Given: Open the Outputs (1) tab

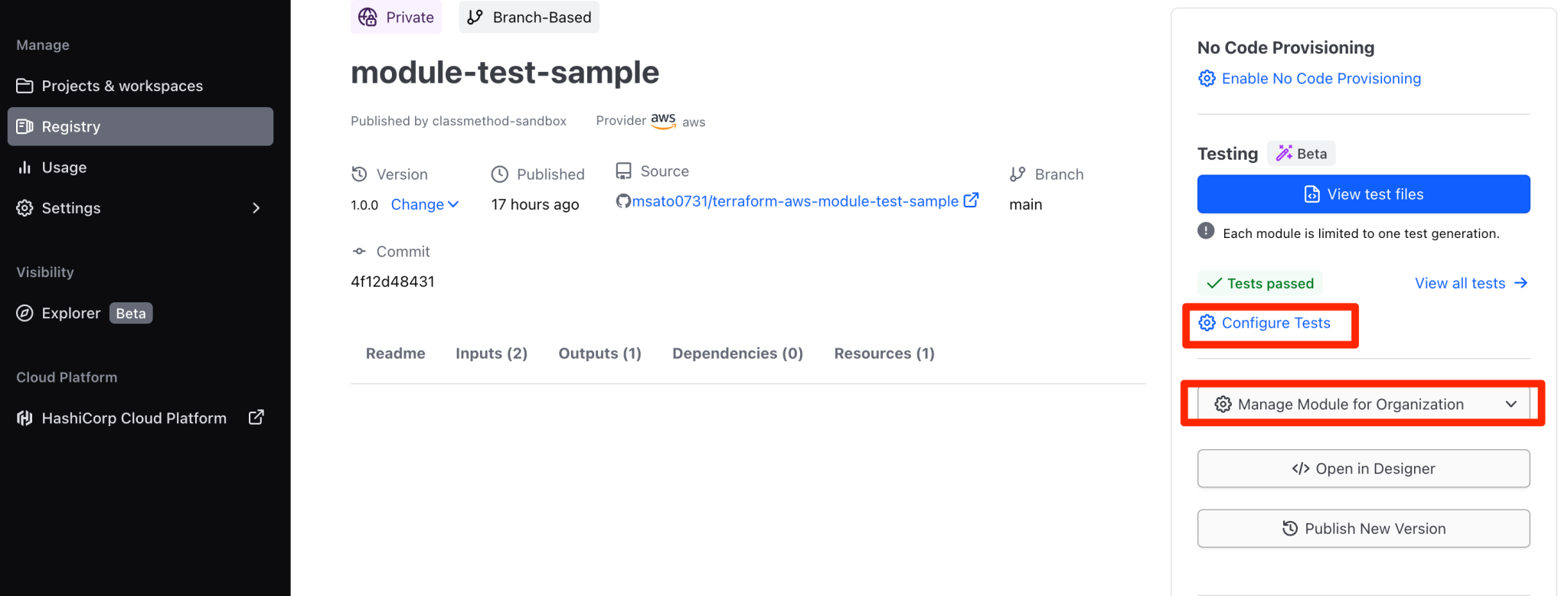Looking at the screenshot, I should [599, 353].
